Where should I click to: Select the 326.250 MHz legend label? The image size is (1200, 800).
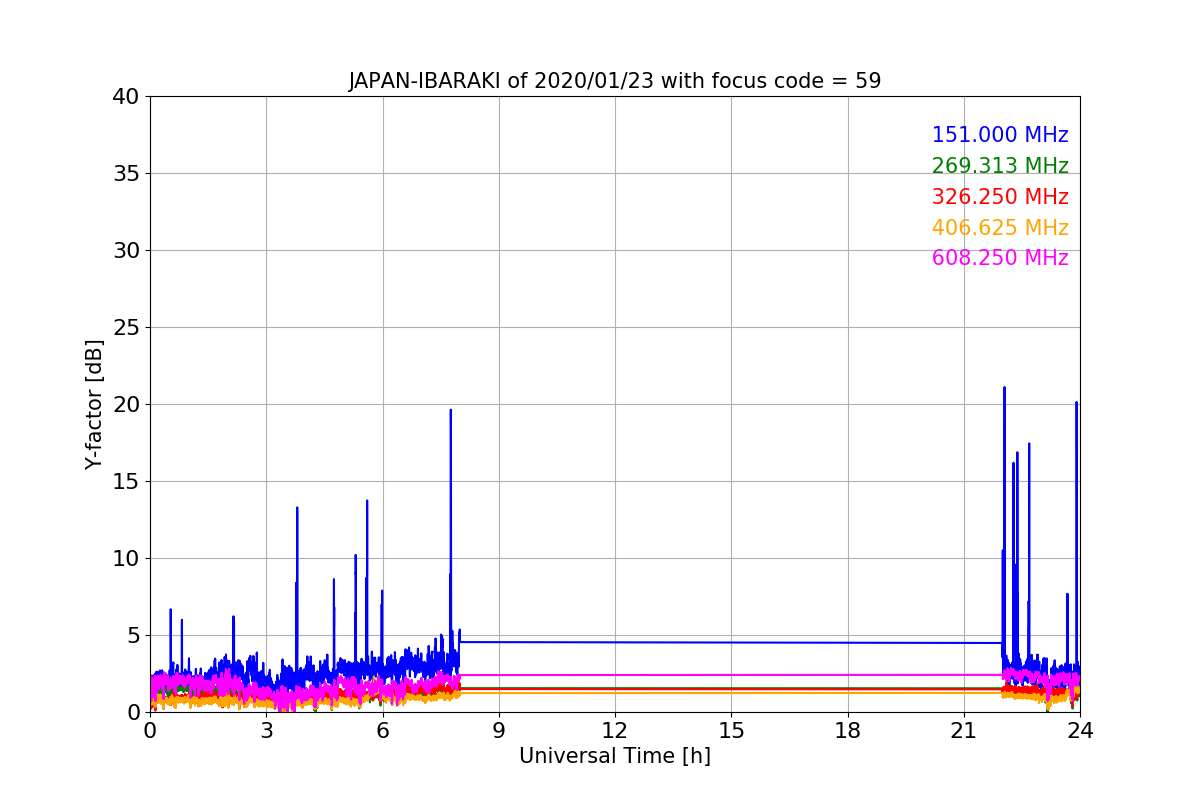tap(1000, 197)
